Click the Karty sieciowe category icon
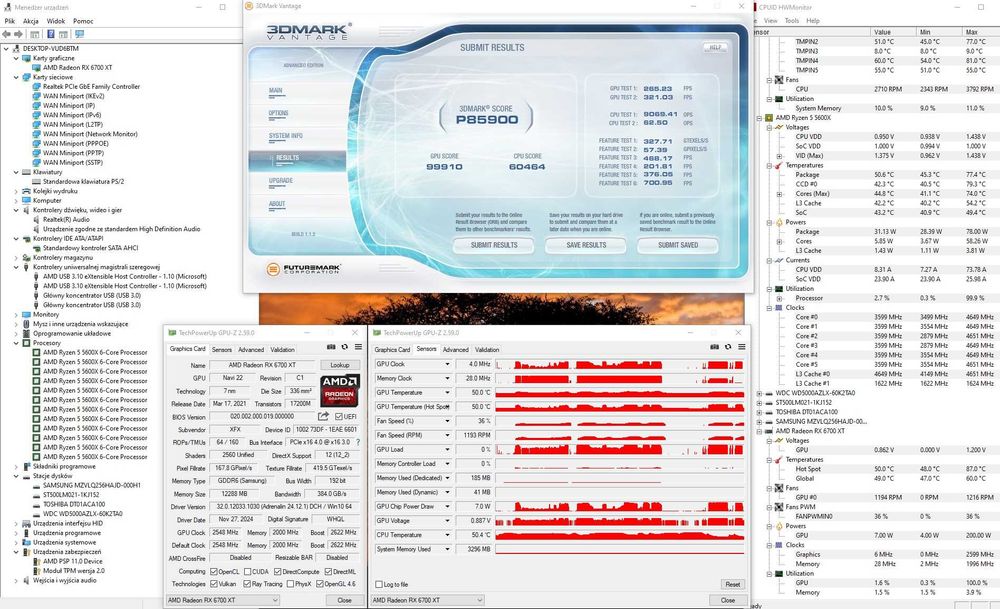1000x609 pixels. (x=27, y=77)
